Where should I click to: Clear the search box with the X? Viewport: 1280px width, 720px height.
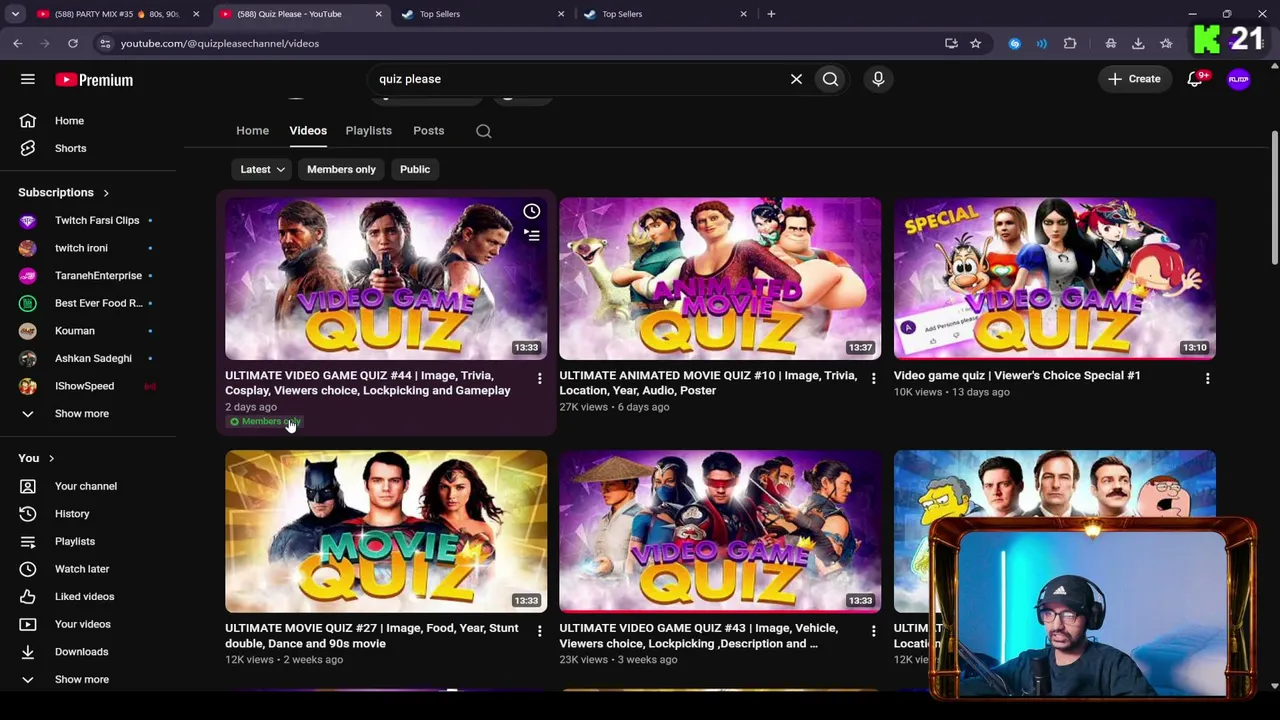tap(796, 79)
